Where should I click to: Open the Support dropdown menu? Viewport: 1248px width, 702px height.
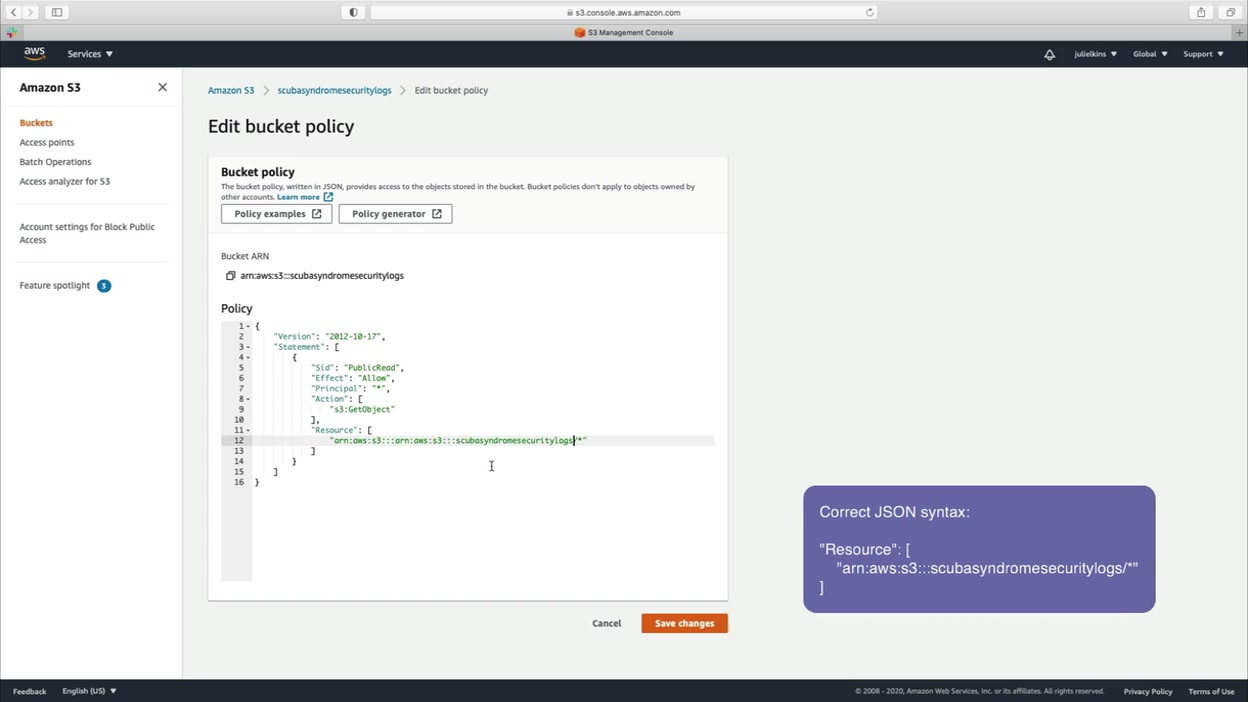1203,54
